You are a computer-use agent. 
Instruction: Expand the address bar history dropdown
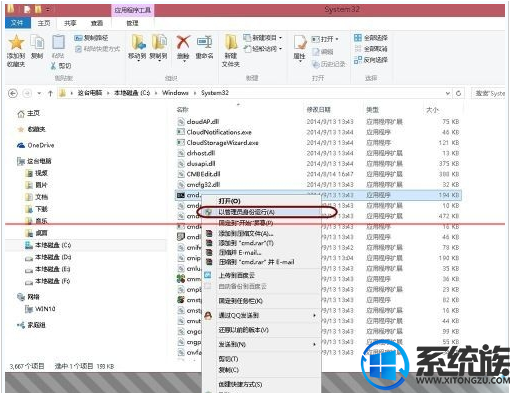coord(448,93)
